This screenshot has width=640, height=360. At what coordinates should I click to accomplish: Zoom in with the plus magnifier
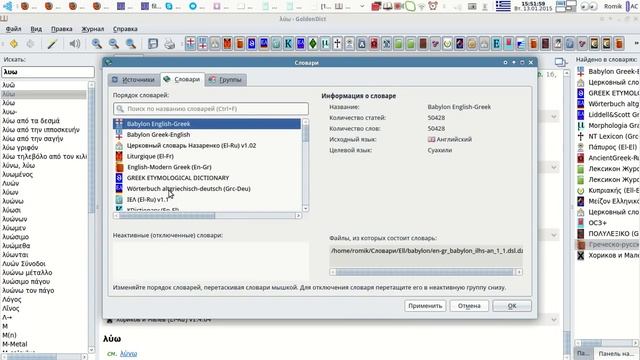[97, 44]
